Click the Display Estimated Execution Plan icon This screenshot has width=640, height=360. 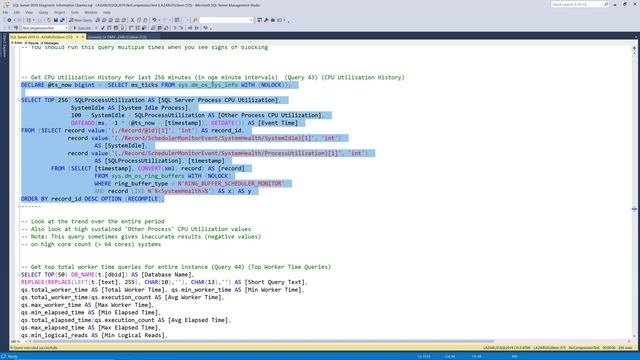tap(109, 28)
